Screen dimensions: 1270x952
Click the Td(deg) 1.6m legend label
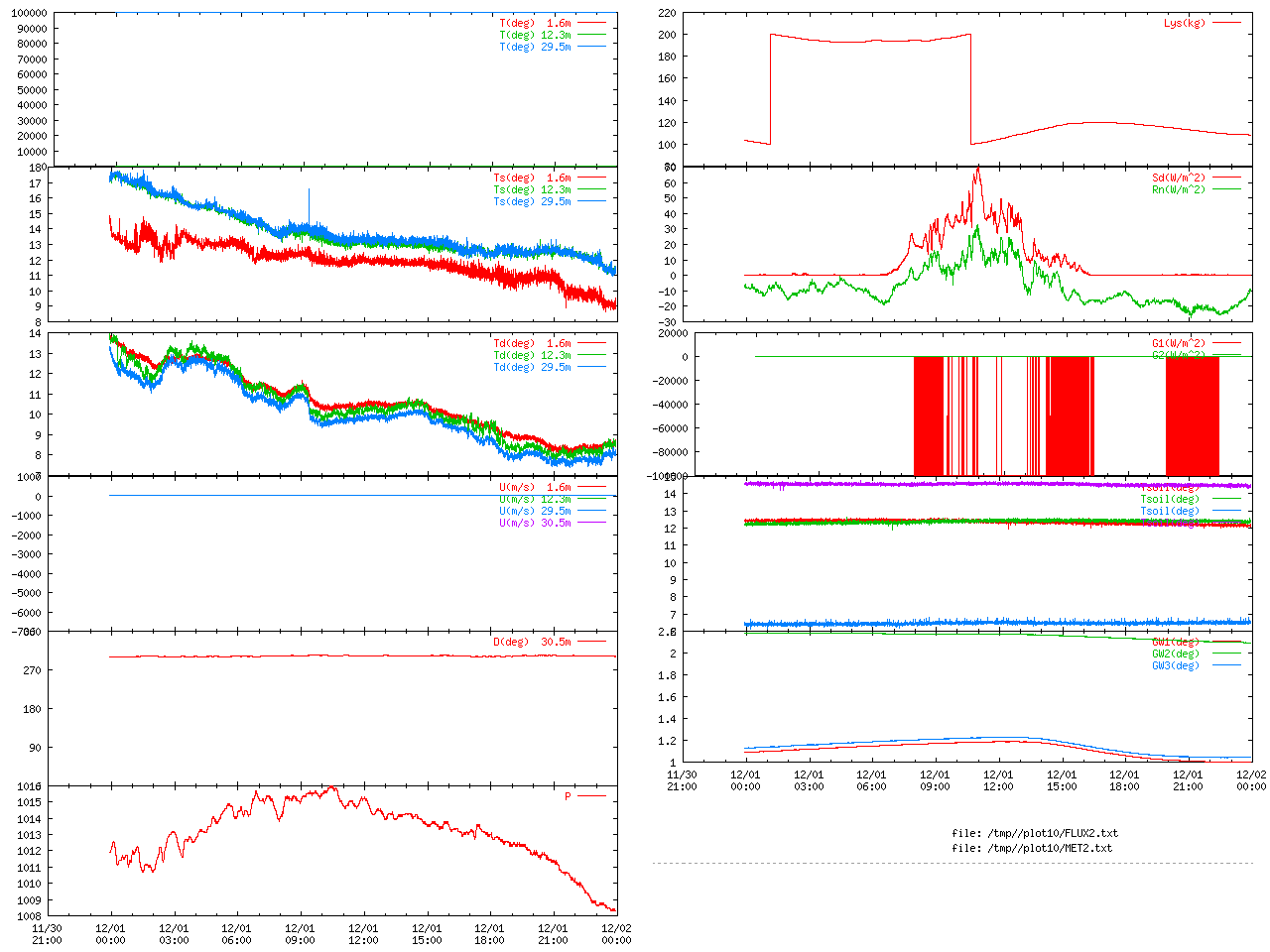(x=532, y=344)
